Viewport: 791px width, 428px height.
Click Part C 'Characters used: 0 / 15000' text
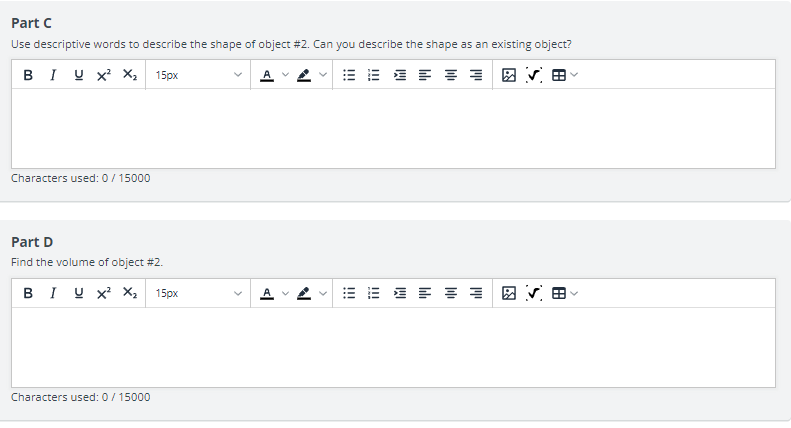(x=81, y=178)
